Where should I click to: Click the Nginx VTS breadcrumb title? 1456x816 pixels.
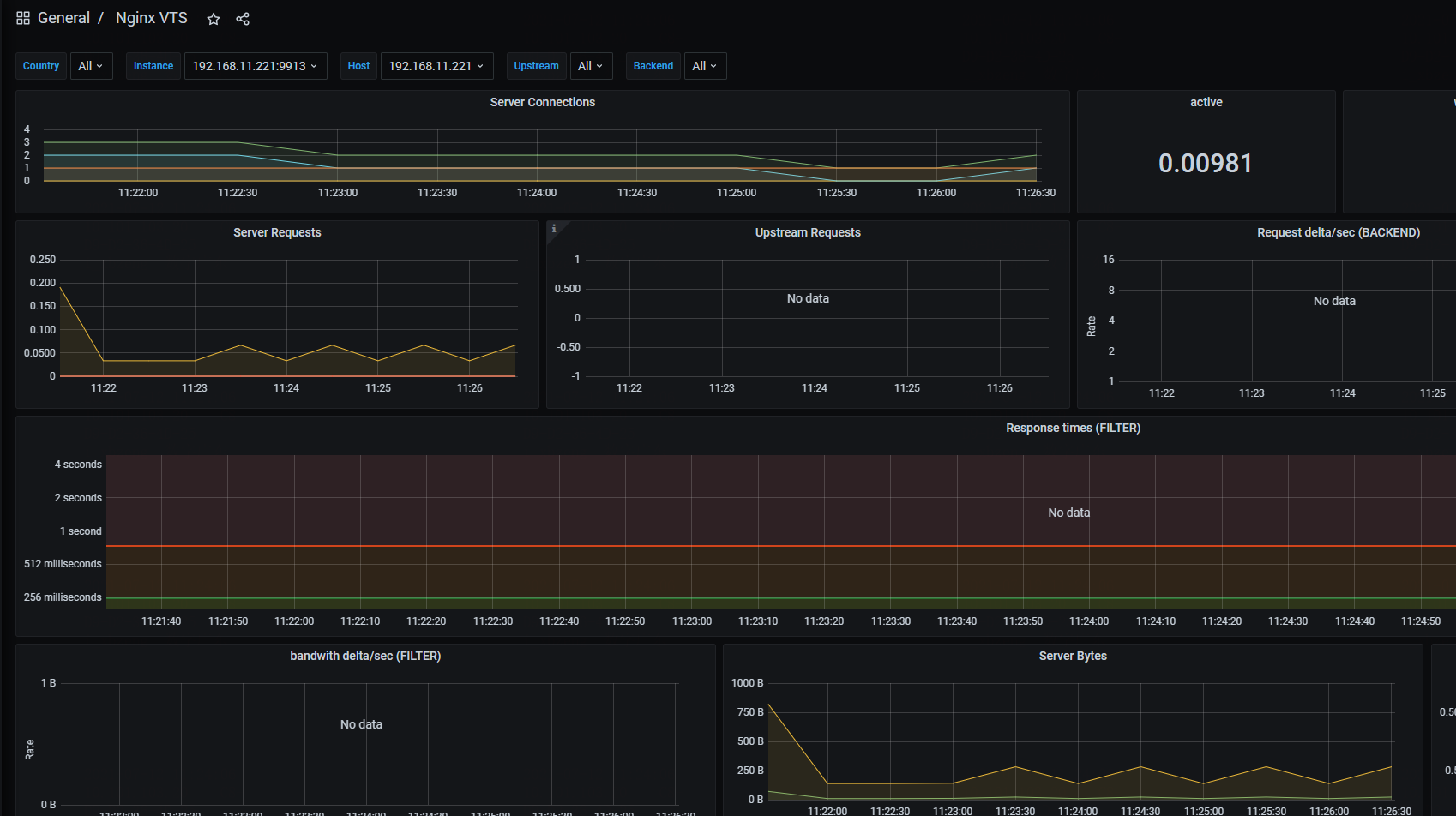pyautogui.click(x=152, y=18)
